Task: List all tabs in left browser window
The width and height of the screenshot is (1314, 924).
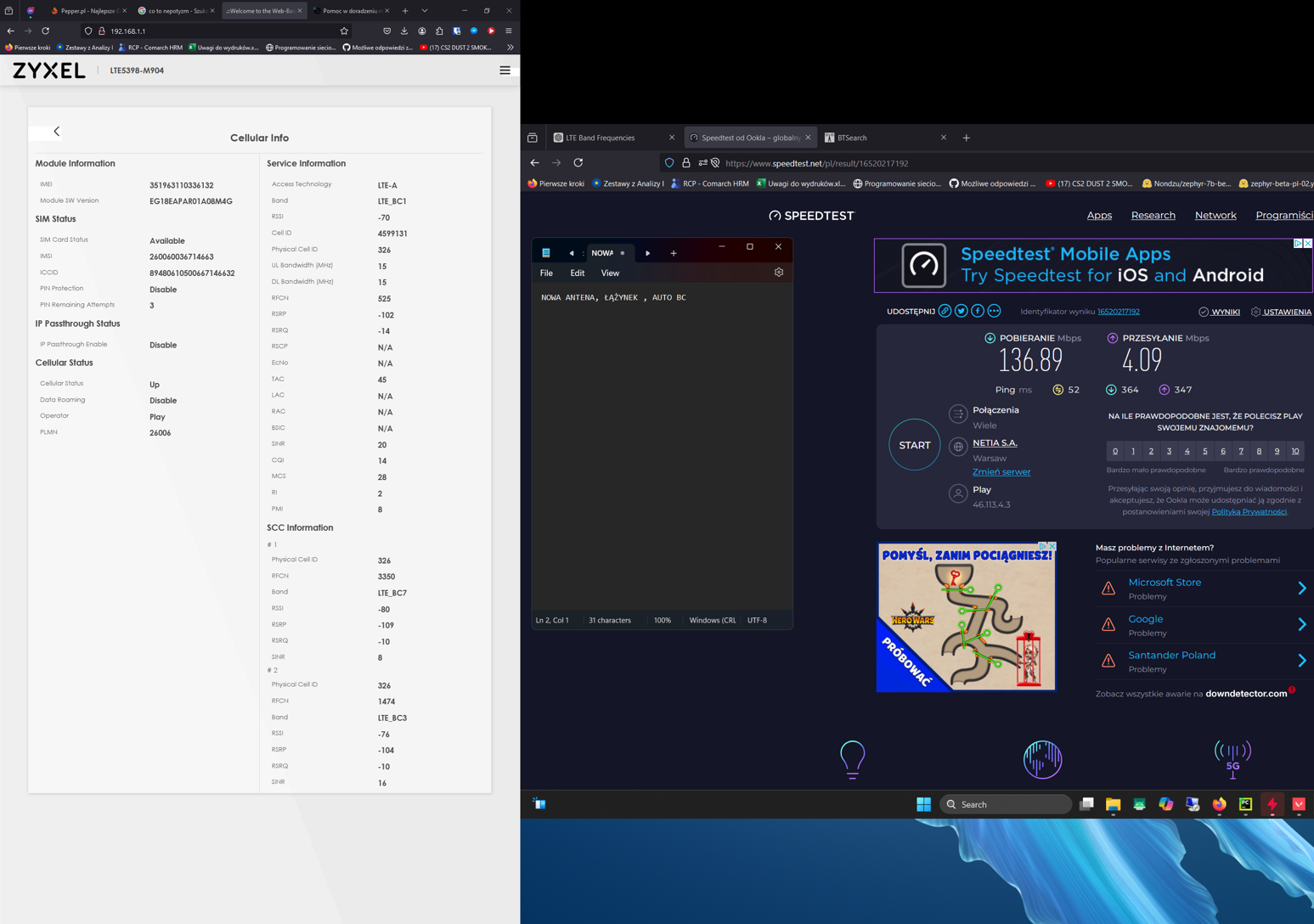Action: pyautogui.click(x=425, y=11)
